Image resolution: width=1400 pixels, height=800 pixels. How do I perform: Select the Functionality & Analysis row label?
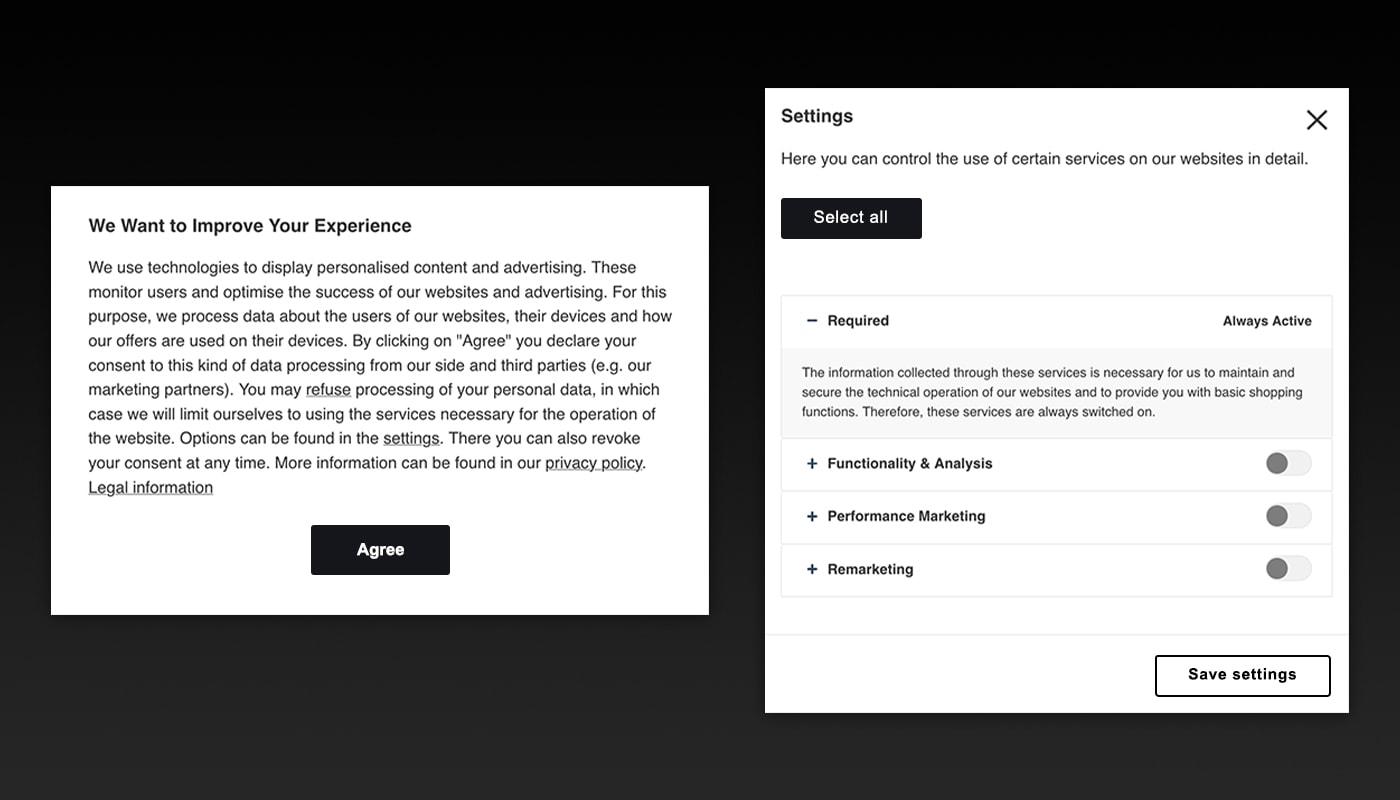tap(909, 464)
